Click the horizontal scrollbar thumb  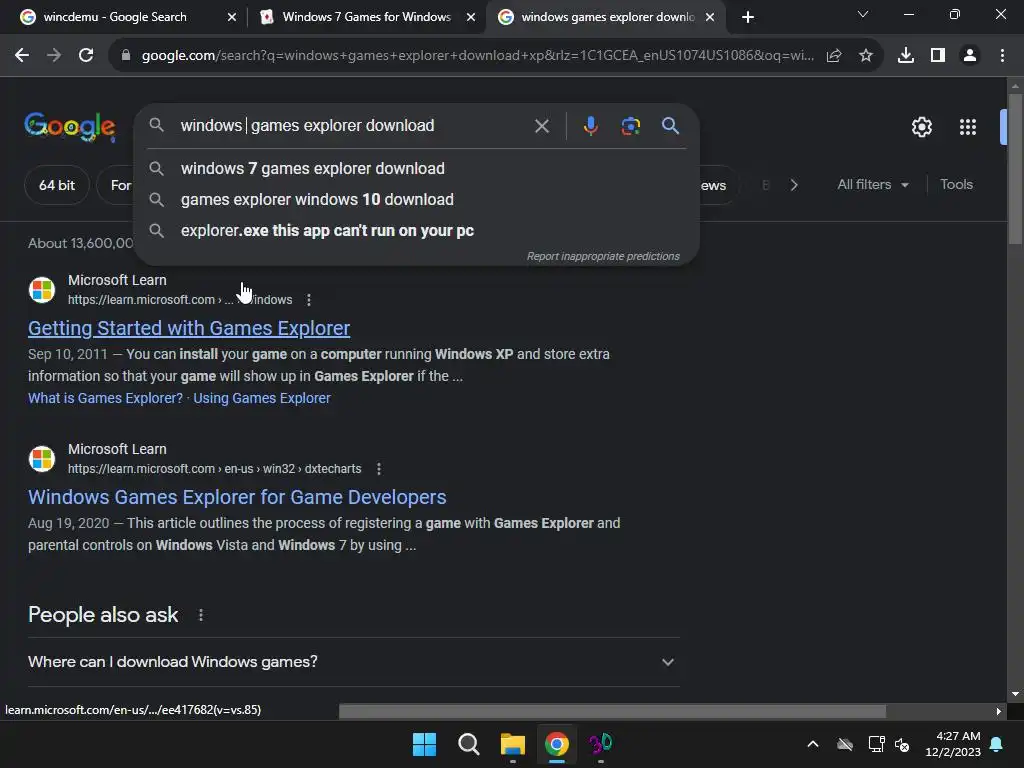click(612, 711)
